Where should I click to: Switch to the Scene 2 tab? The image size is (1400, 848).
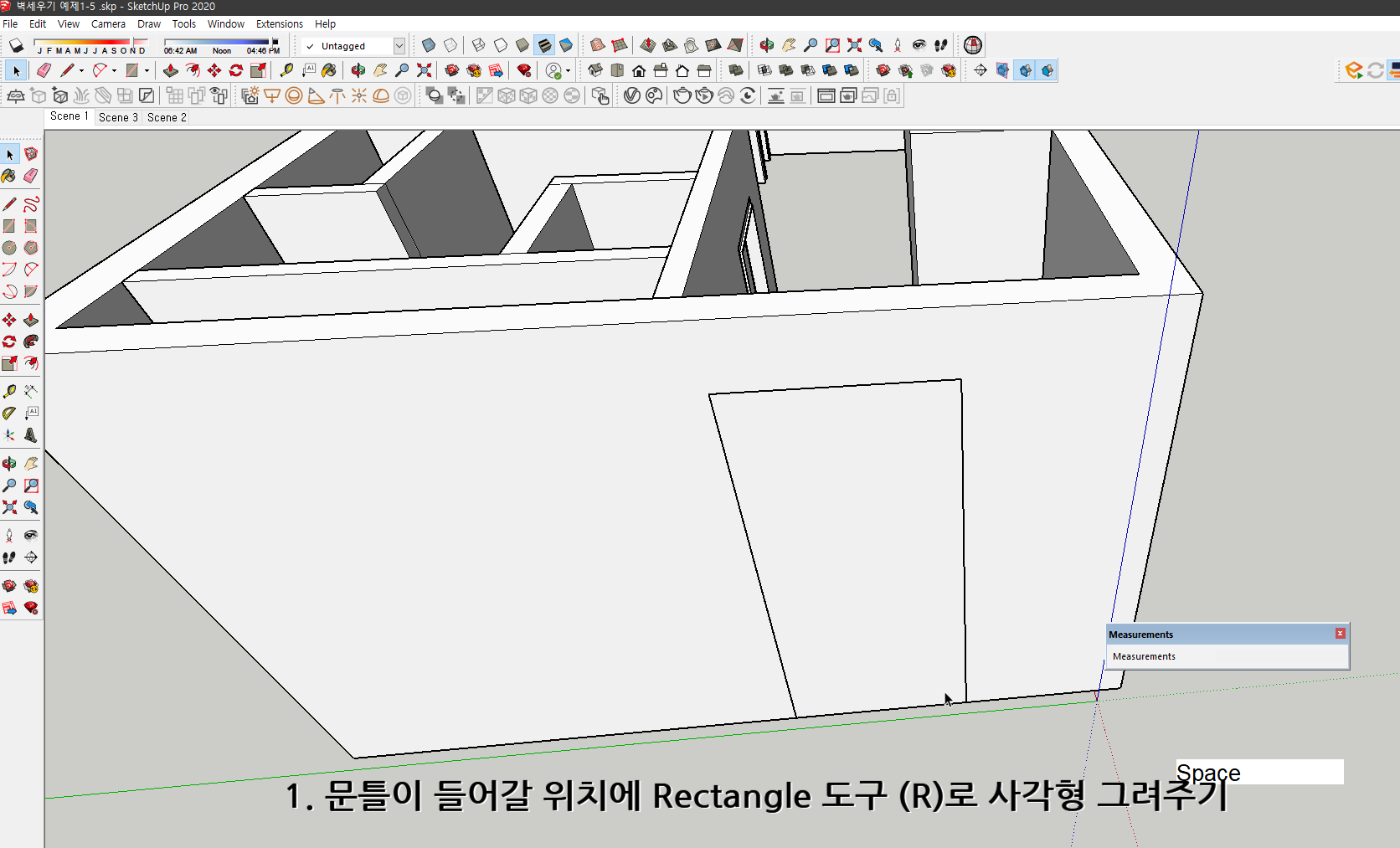coord(165,117)
